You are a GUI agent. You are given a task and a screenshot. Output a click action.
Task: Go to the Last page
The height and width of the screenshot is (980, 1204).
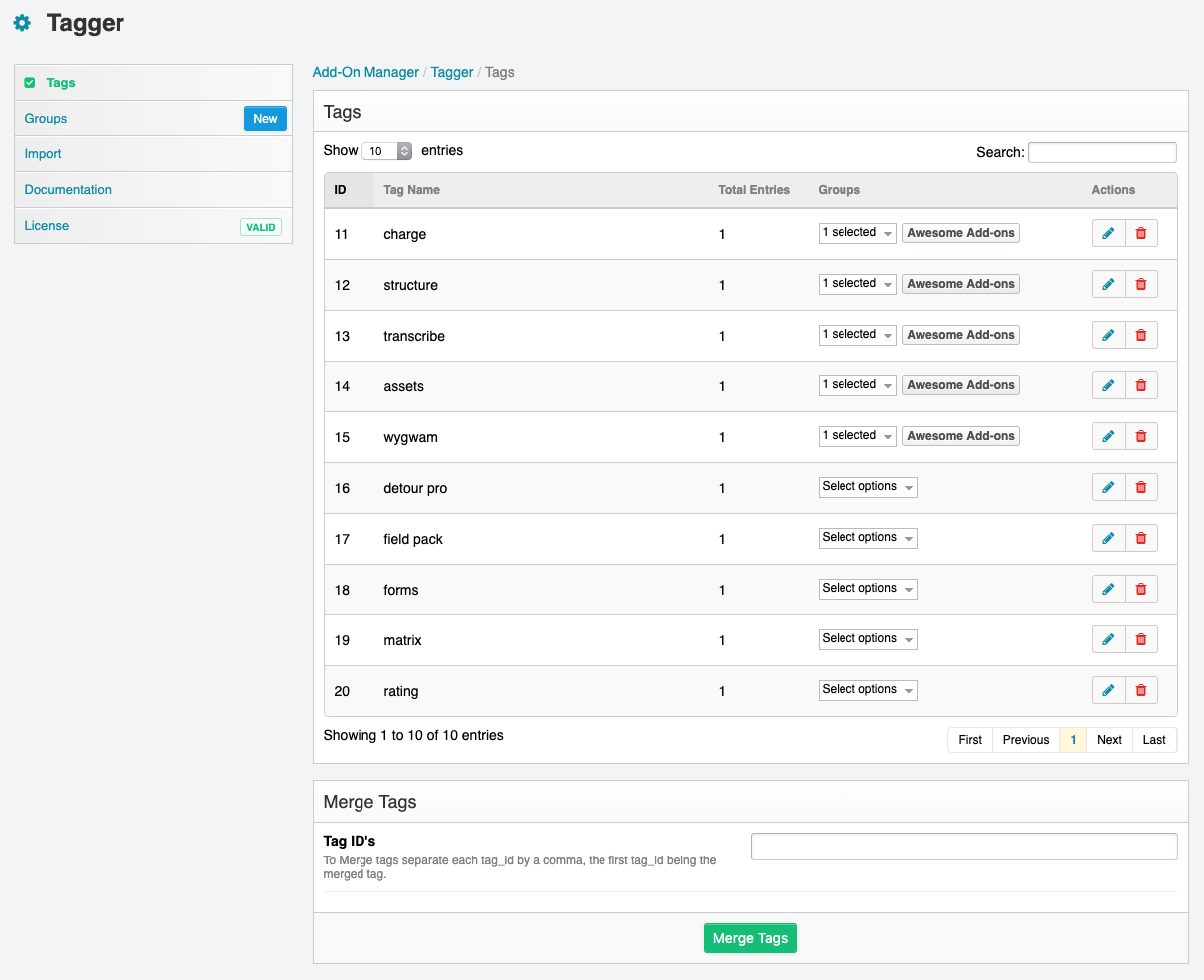point(1154,740)
